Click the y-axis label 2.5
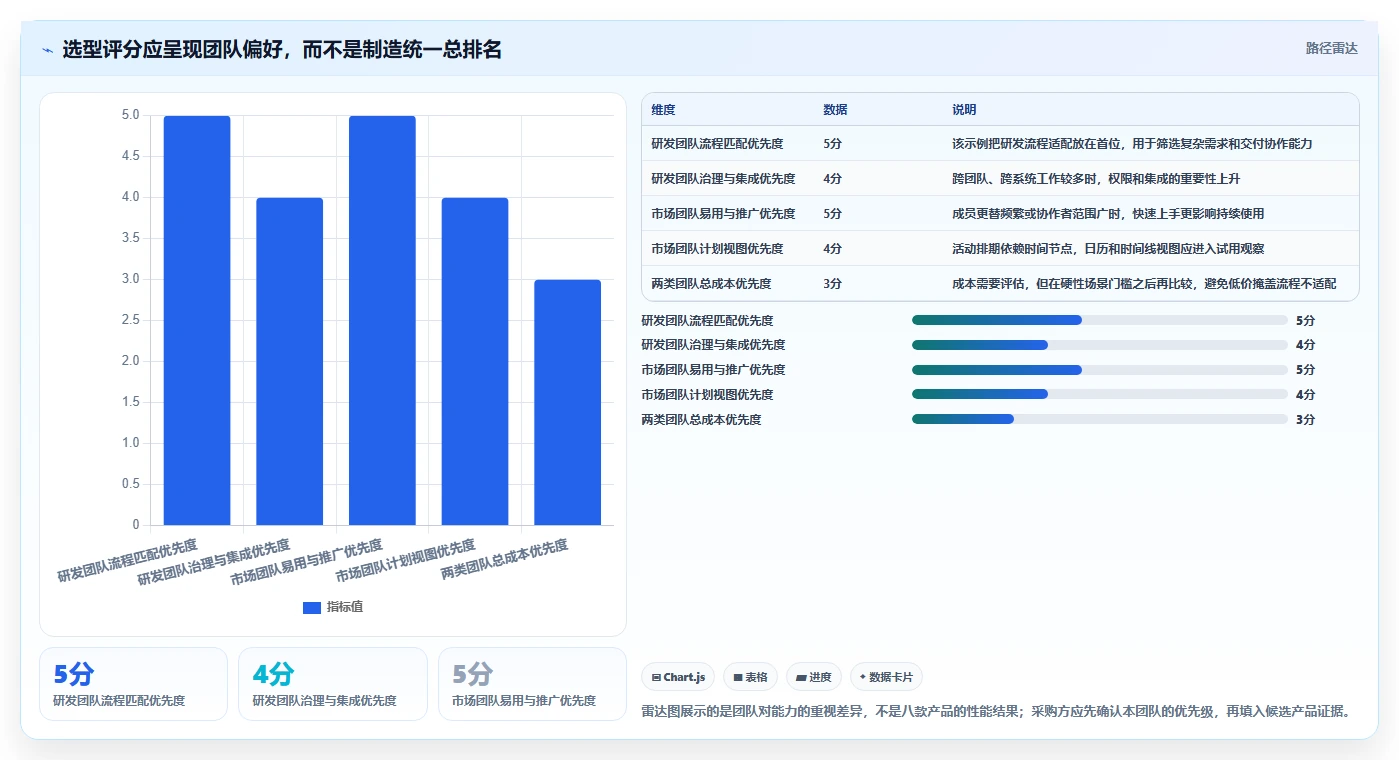The width and height of the screenshot is (1399, 760). coord(130,320)
